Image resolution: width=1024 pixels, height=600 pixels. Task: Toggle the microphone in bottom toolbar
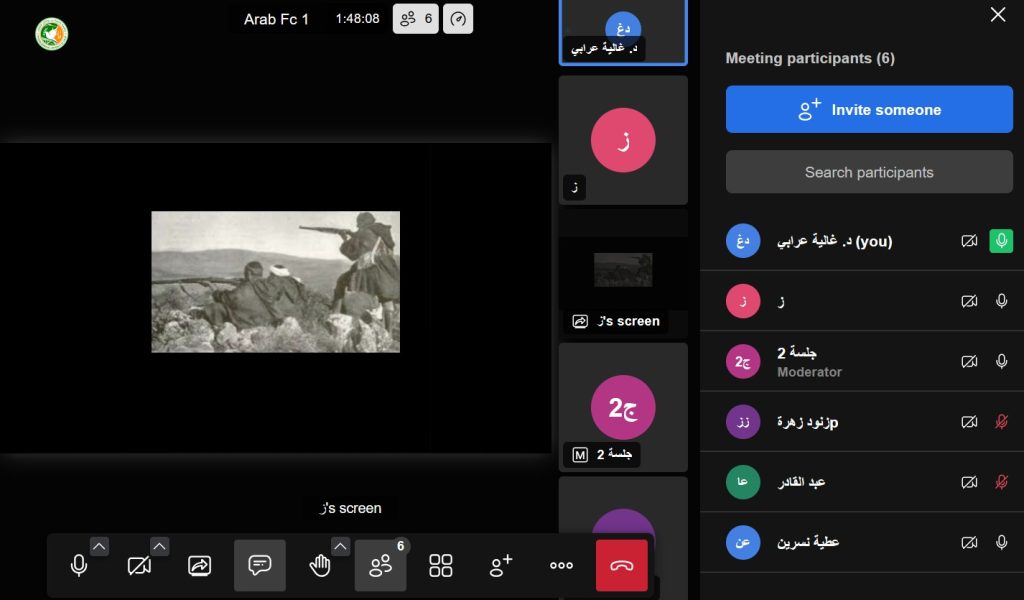pos(79,566)
